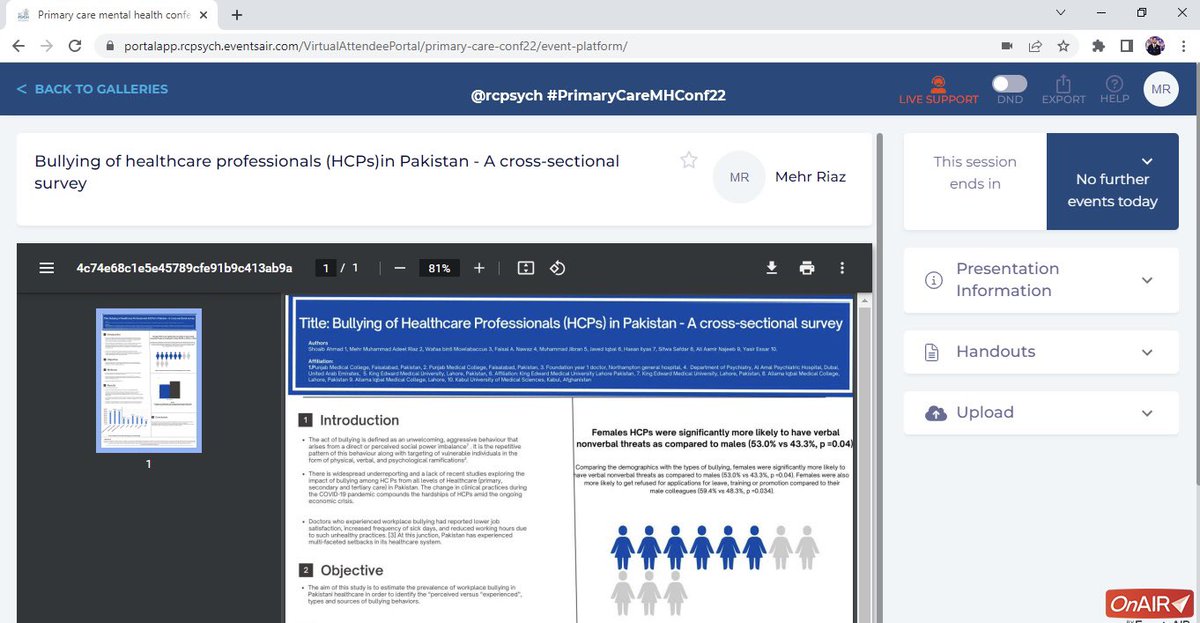Image resolution: width=1200 pixels, height=623 pixels.
Task: Zoom out the PDF
Action: 399,268
